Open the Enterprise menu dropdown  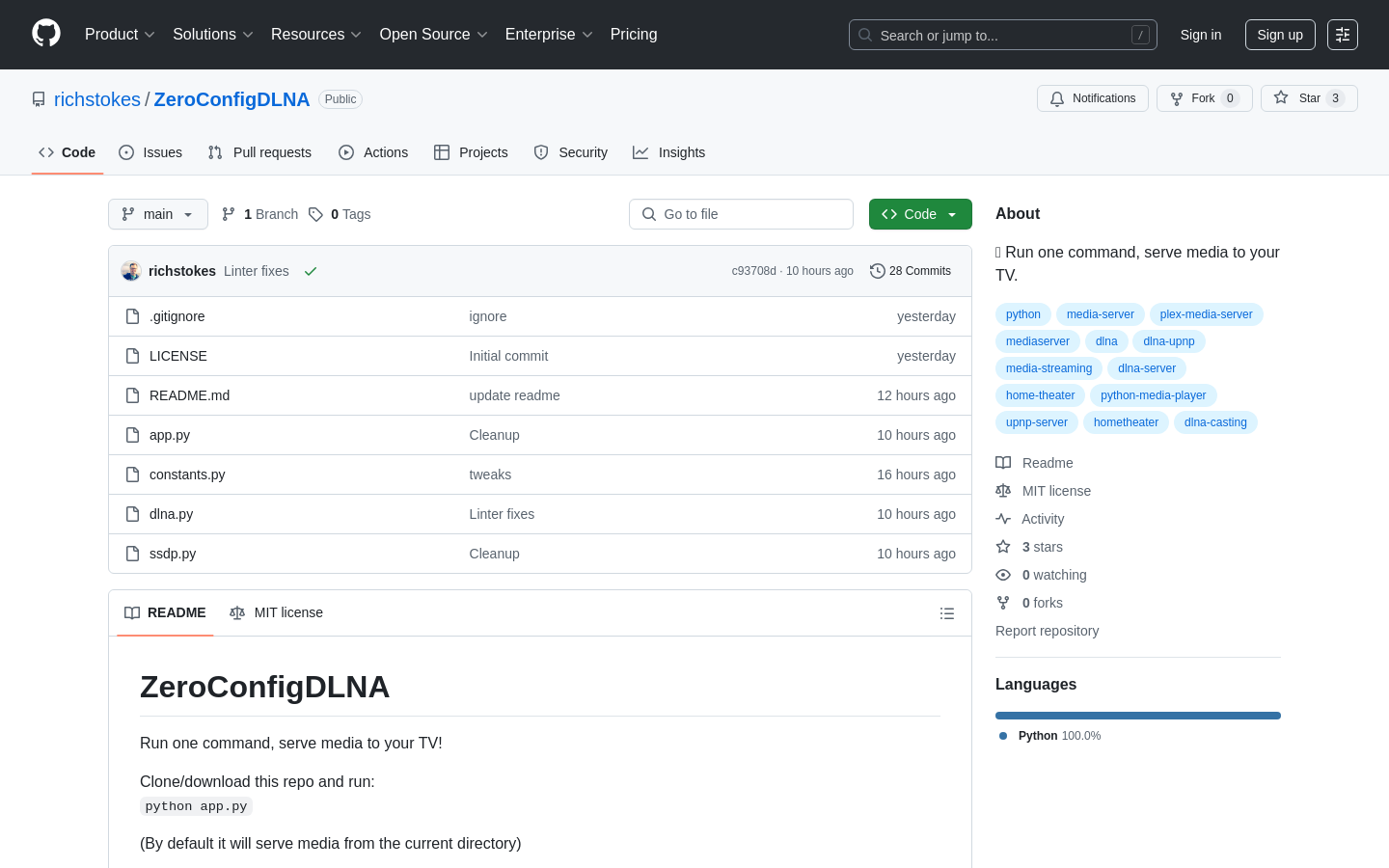[549, 35]
